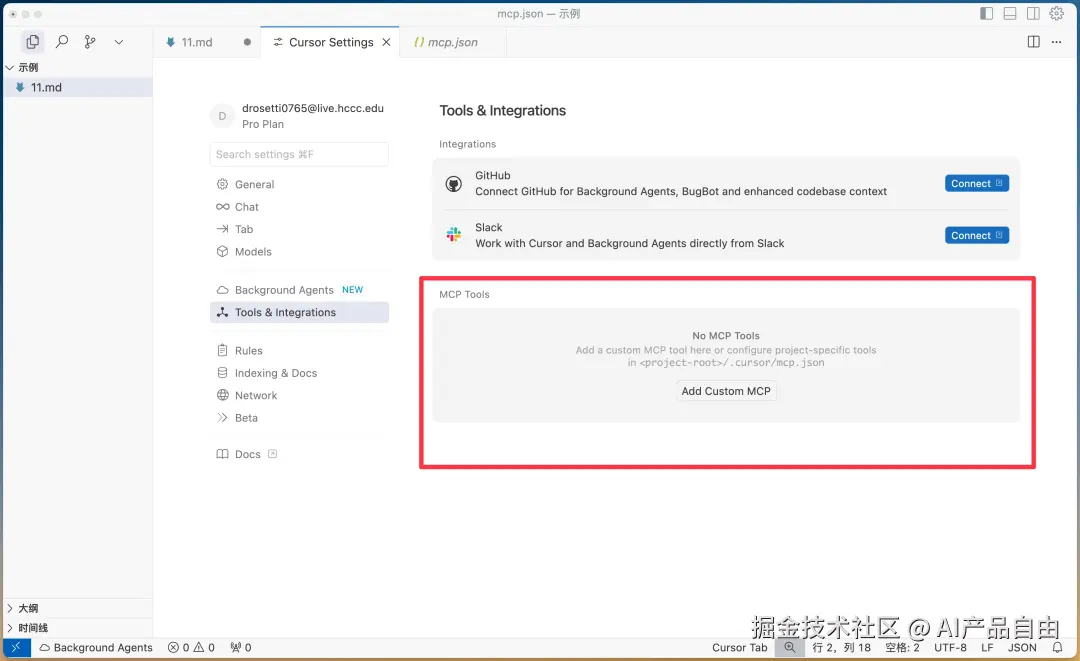This screenshot has width=1080, height=661.
Task: Click the Models cube icon
Action: (222, 252)
